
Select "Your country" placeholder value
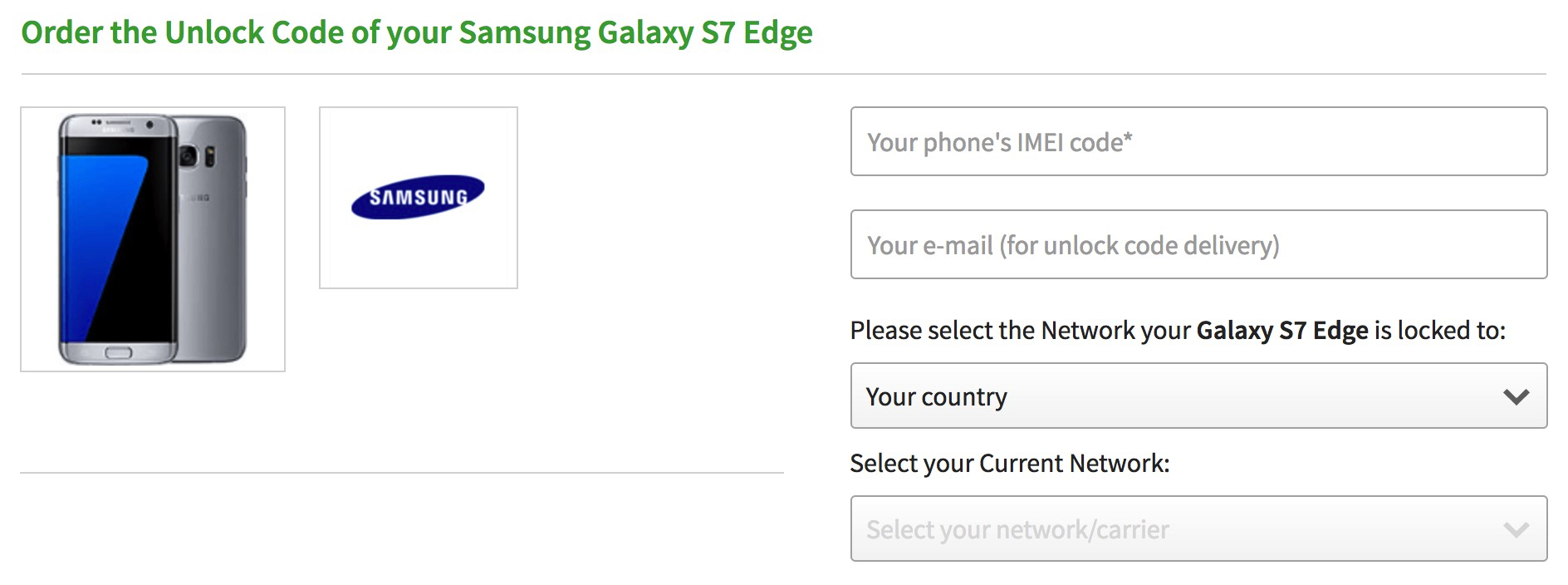[934, 396]
